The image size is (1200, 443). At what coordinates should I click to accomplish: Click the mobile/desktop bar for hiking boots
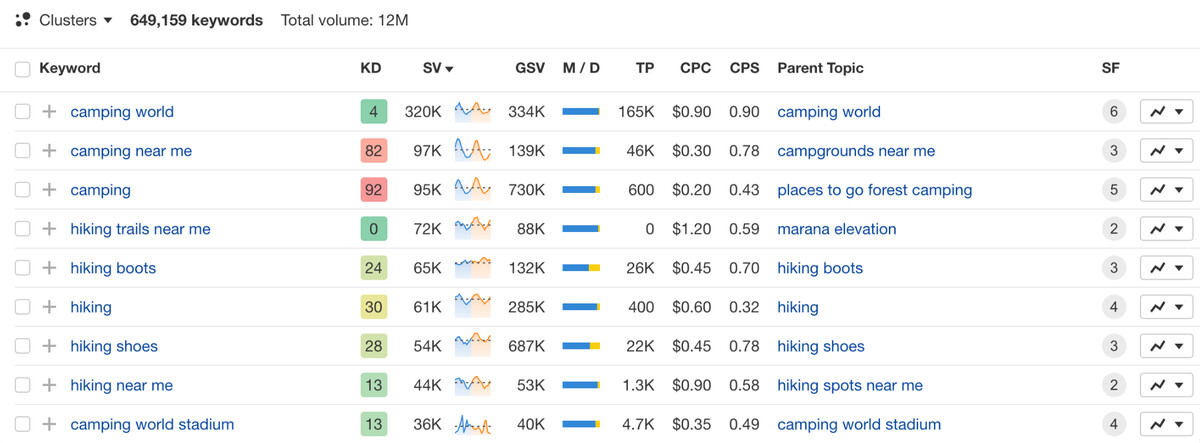click(581, 268)
